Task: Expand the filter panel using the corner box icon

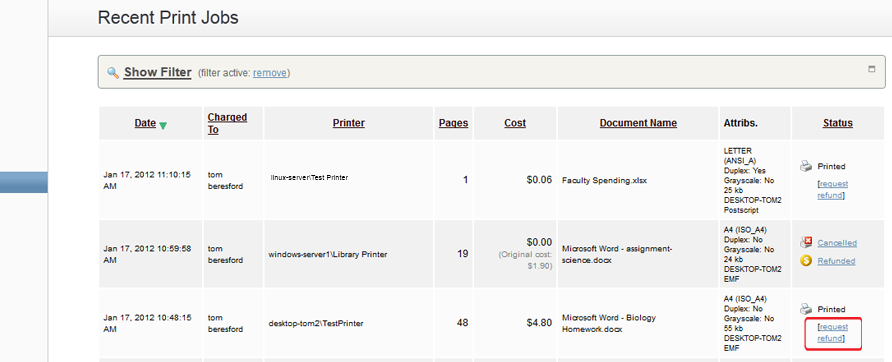Action: pyautogui.click(x=871, y=69)
